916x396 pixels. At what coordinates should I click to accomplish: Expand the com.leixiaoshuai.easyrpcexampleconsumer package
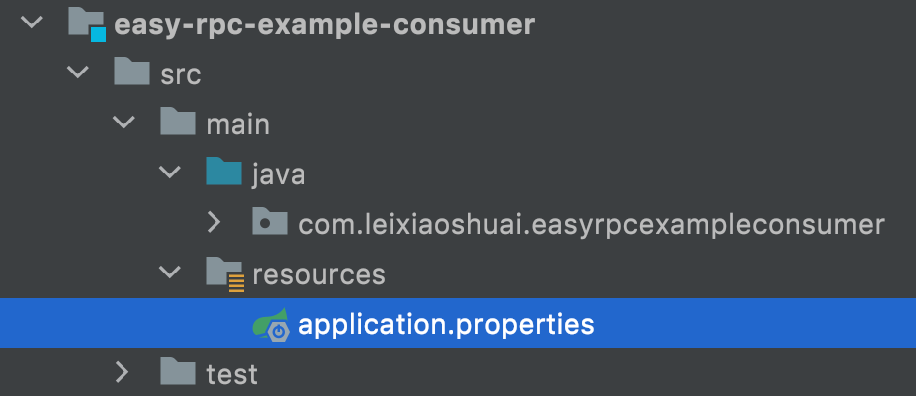click(214, 222)
